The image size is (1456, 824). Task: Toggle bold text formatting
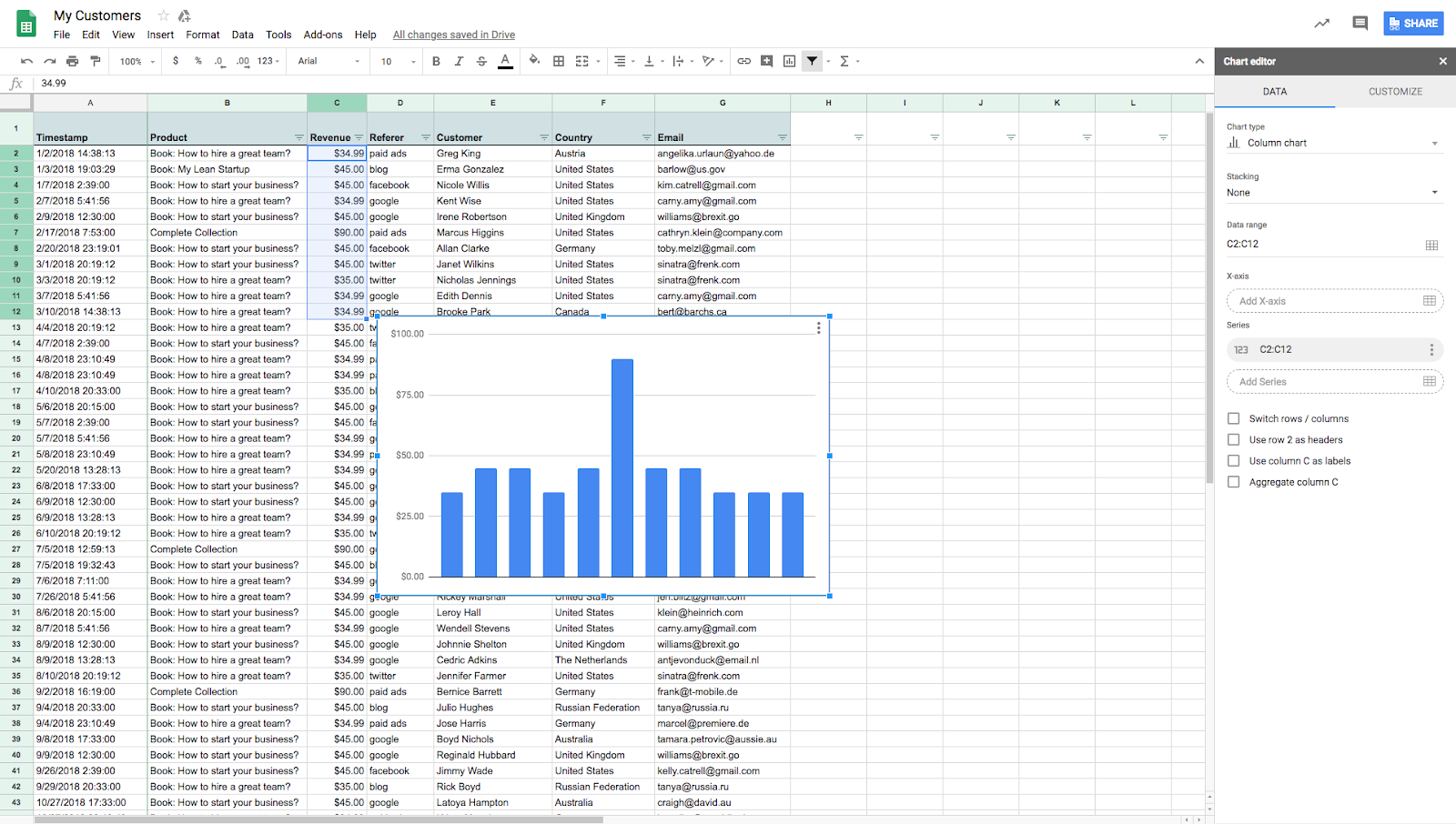point(436,61)
